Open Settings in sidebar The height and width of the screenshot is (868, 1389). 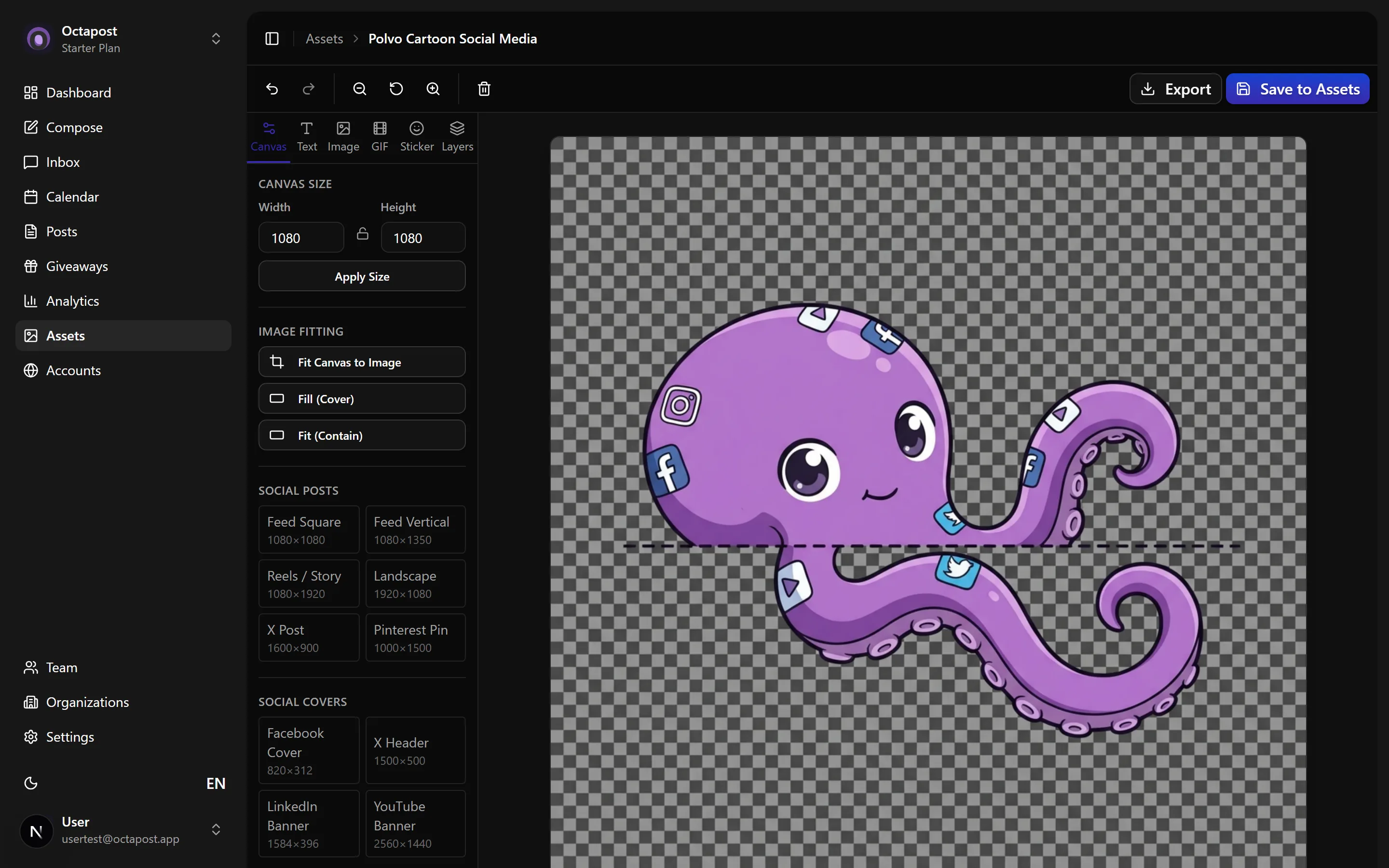[123, 736]
